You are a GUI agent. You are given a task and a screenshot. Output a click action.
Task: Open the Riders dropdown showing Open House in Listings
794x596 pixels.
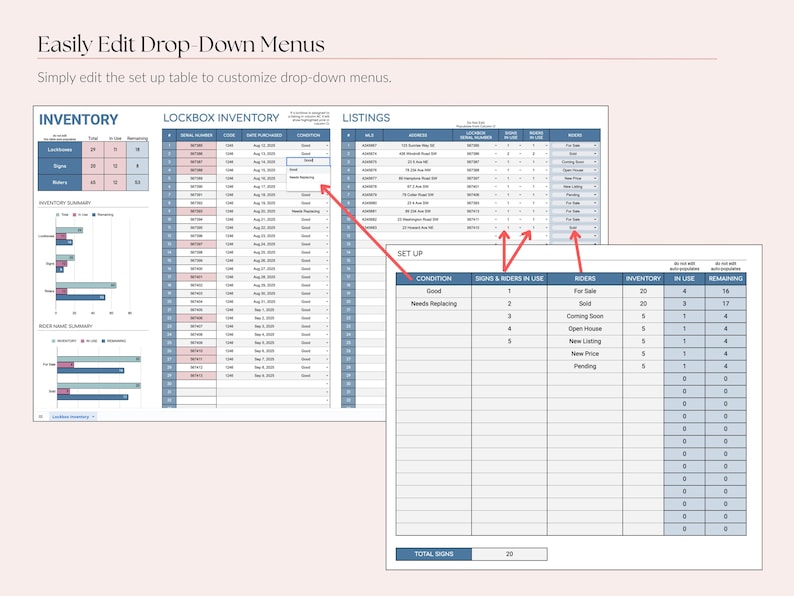click(596, 170)
